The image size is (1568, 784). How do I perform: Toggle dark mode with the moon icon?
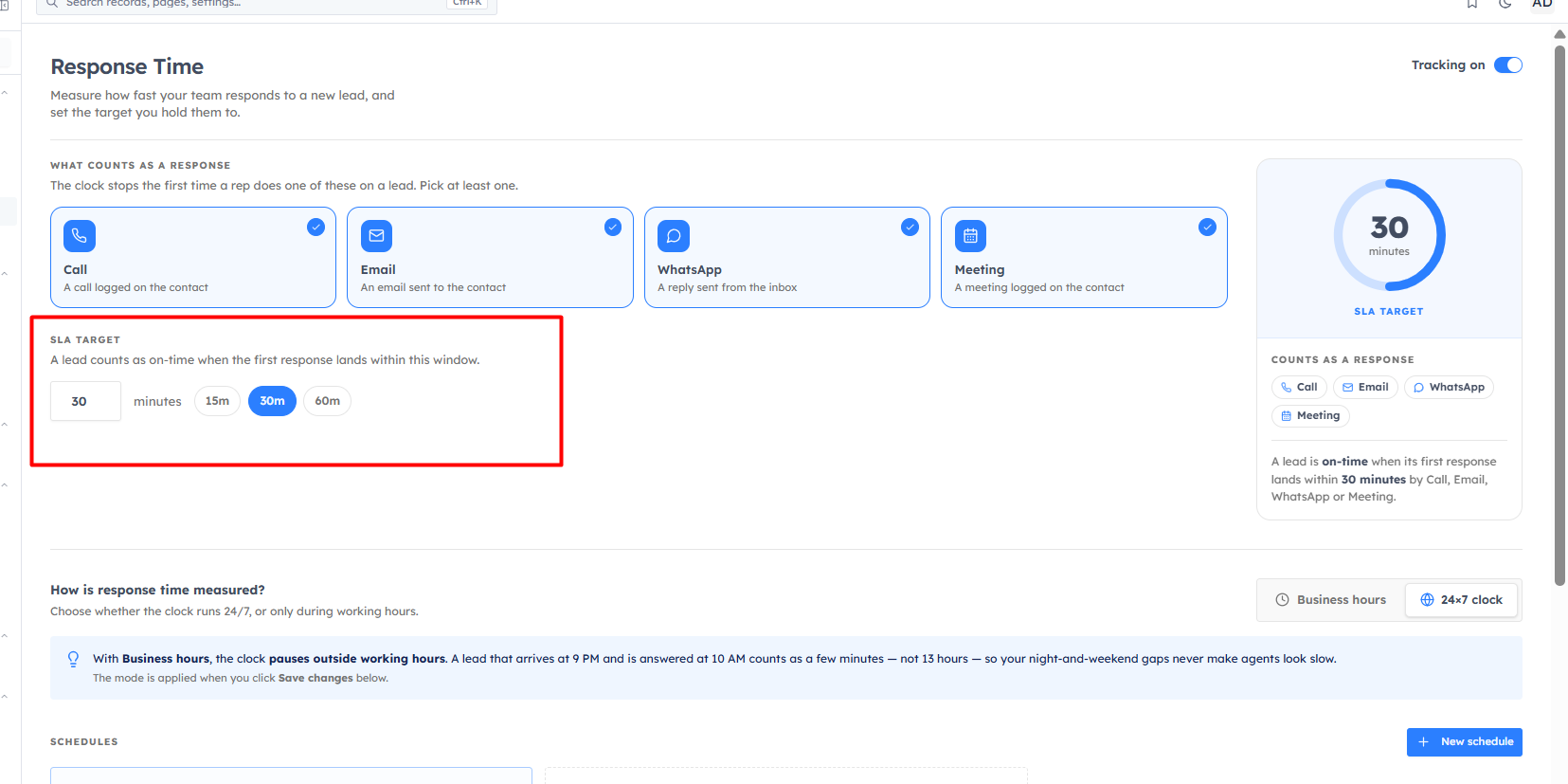[1505, 4]
